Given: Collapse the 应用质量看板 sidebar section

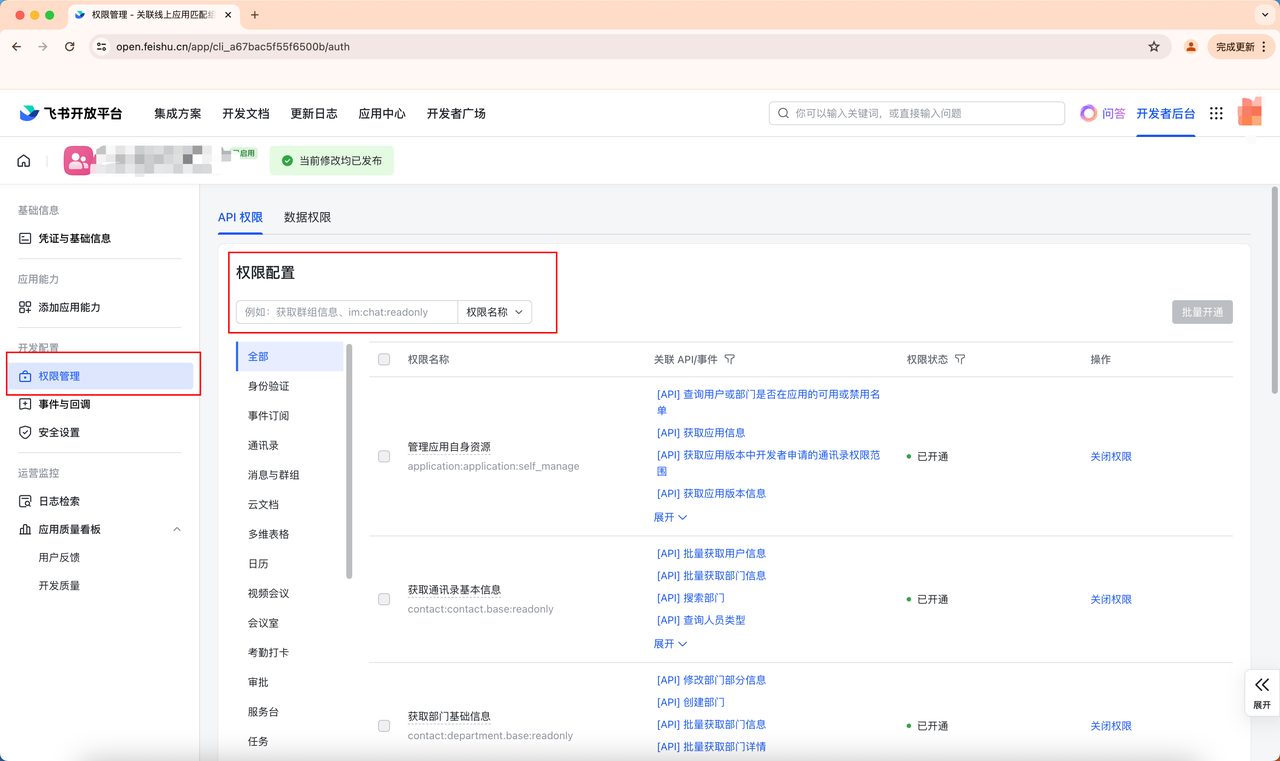Looking at the screenshot, I should (177, 529).
